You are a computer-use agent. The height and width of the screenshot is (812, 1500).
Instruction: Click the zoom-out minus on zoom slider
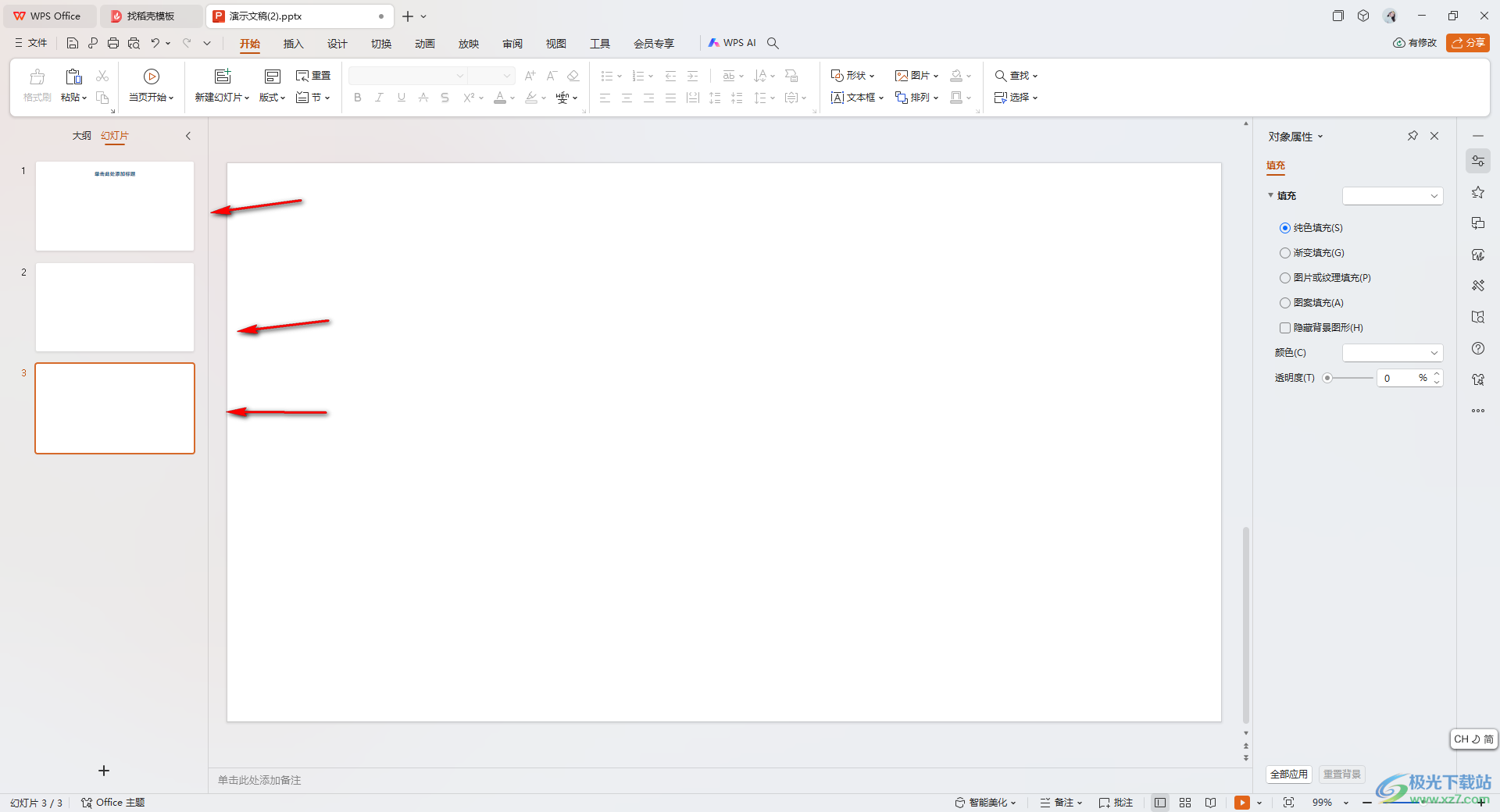[1367, 803]
